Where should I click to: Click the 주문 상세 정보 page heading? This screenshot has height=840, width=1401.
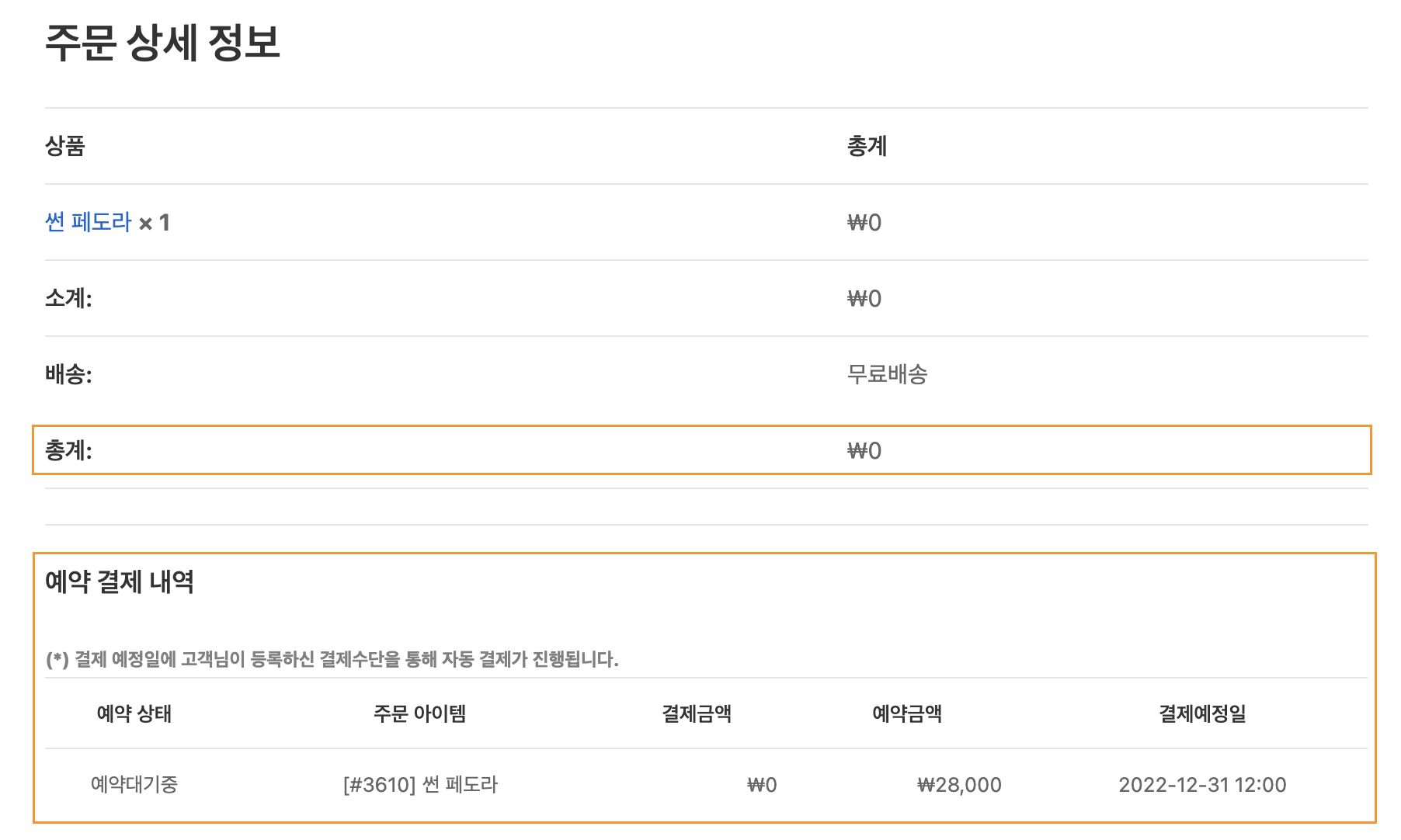coord(162,43)
